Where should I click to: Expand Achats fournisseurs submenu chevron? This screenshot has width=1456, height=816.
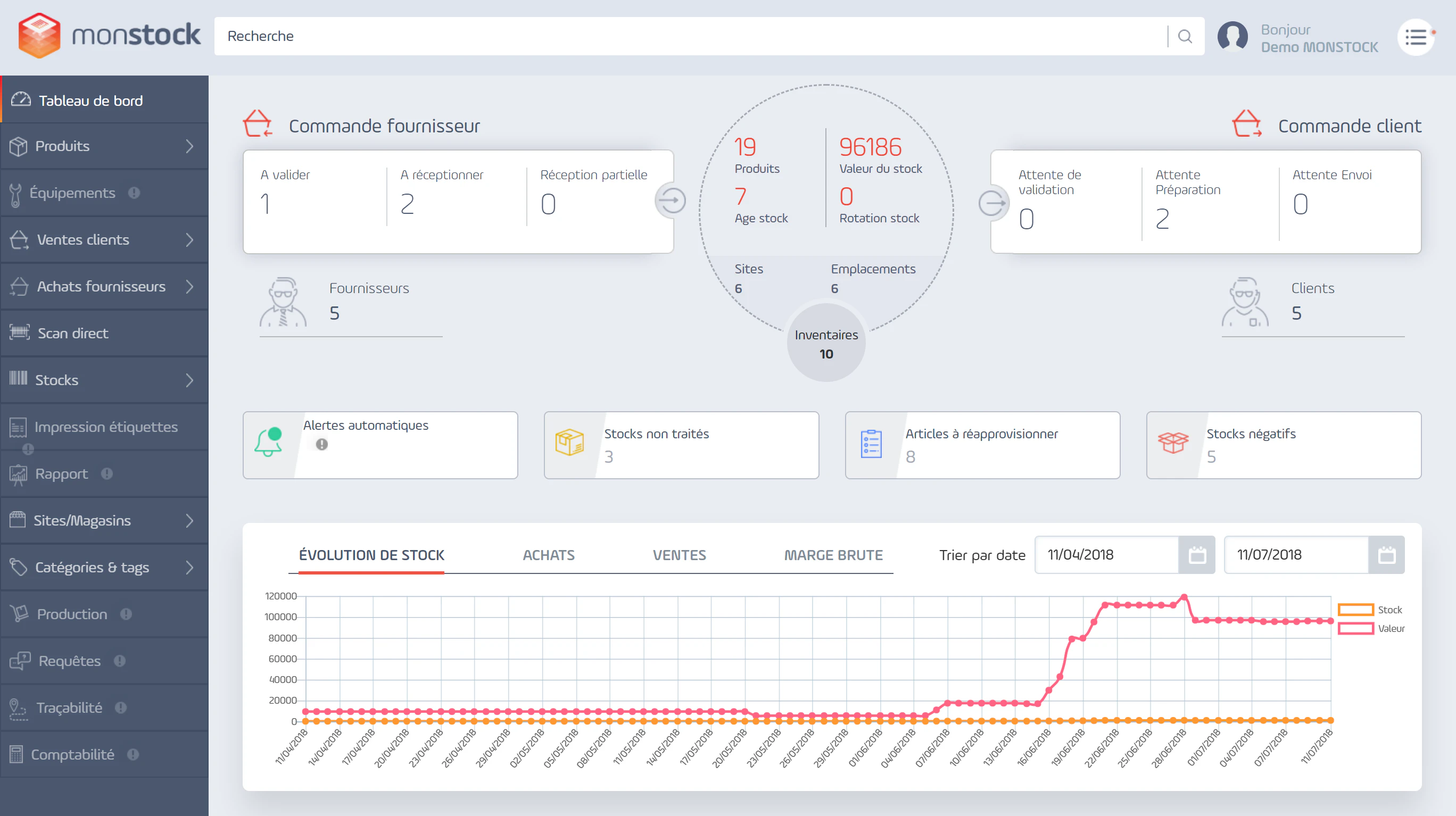click(189, 287)
